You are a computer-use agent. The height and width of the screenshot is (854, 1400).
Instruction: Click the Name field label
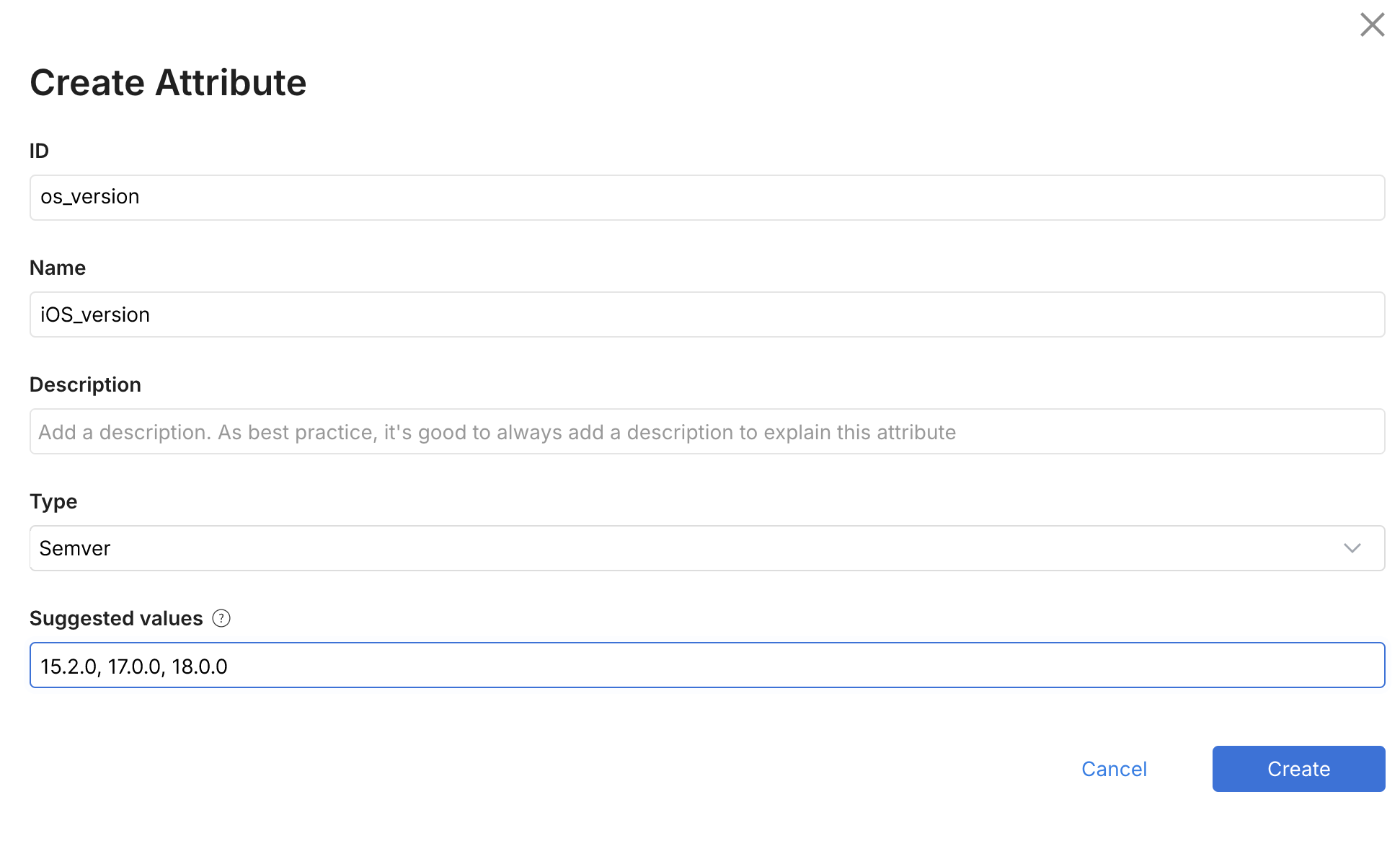(x=58, y=268)
